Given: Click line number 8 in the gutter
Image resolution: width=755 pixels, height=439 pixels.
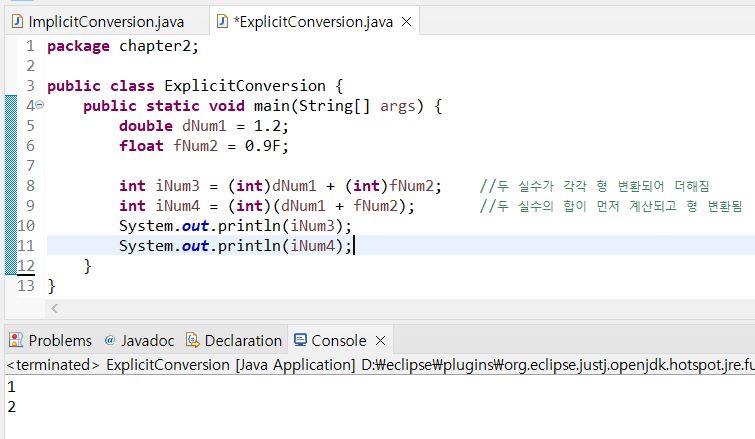Looking at the screenshot, I should pyautogui.click(x=30, y=185).
